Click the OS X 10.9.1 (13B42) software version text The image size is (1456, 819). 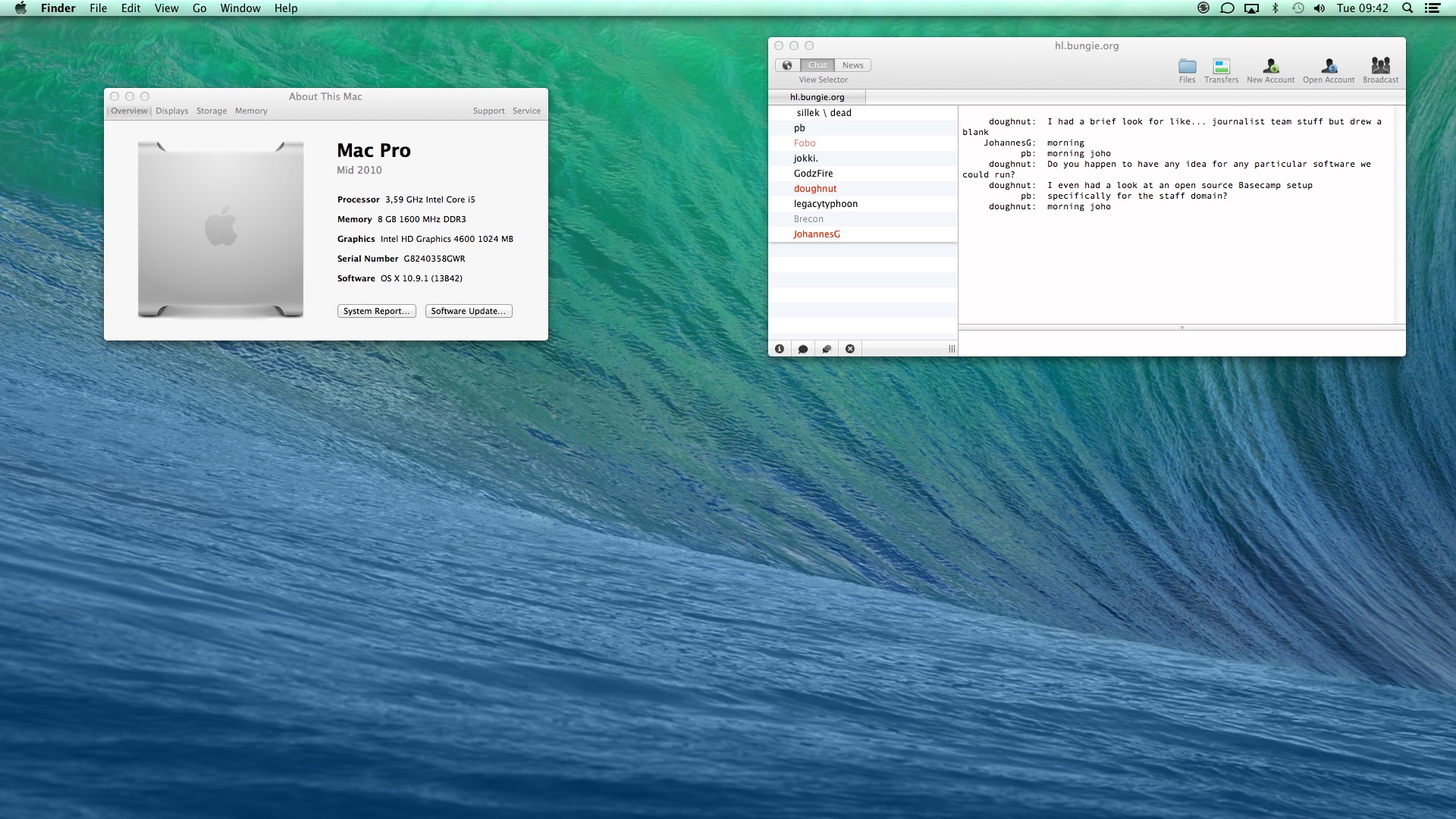tap(422, 278)
